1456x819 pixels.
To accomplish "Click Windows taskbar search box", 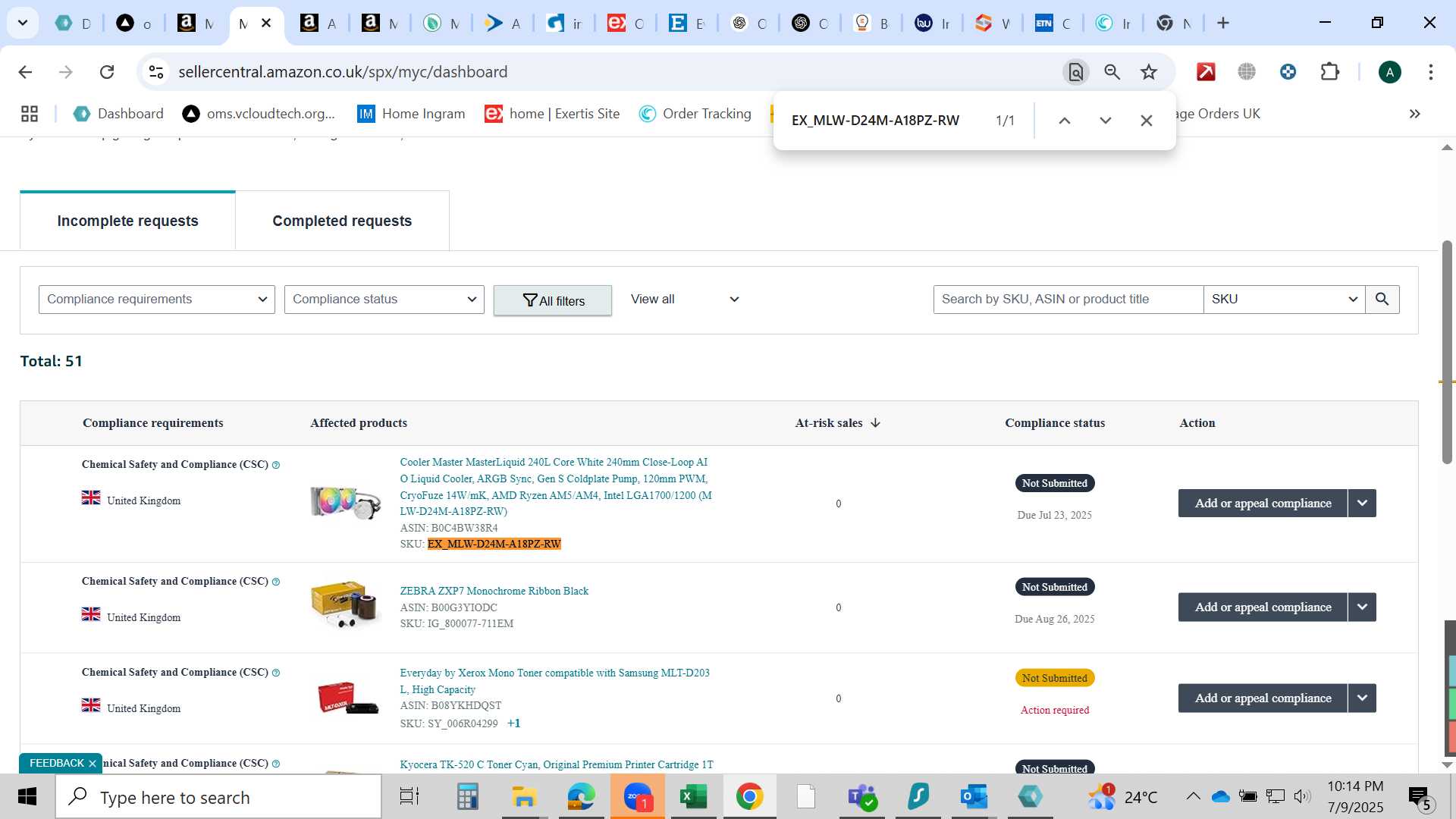I will coord(218,797).
